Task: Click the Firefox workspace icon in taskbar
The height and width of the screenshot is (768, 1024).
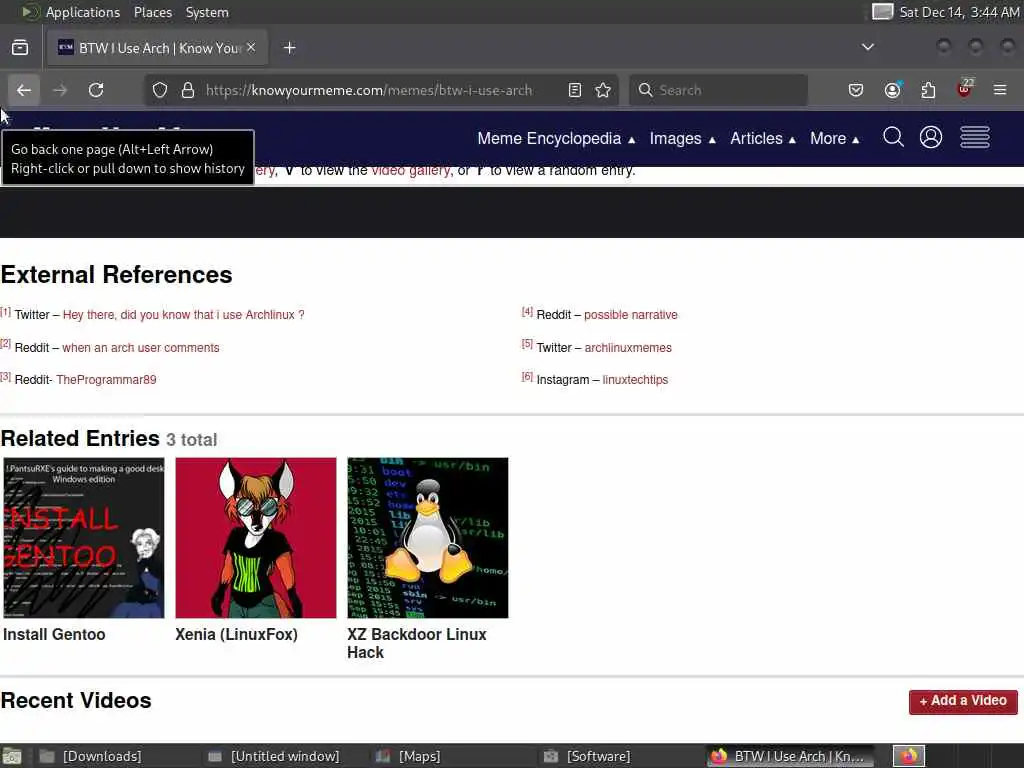Action: coord(909,756)
